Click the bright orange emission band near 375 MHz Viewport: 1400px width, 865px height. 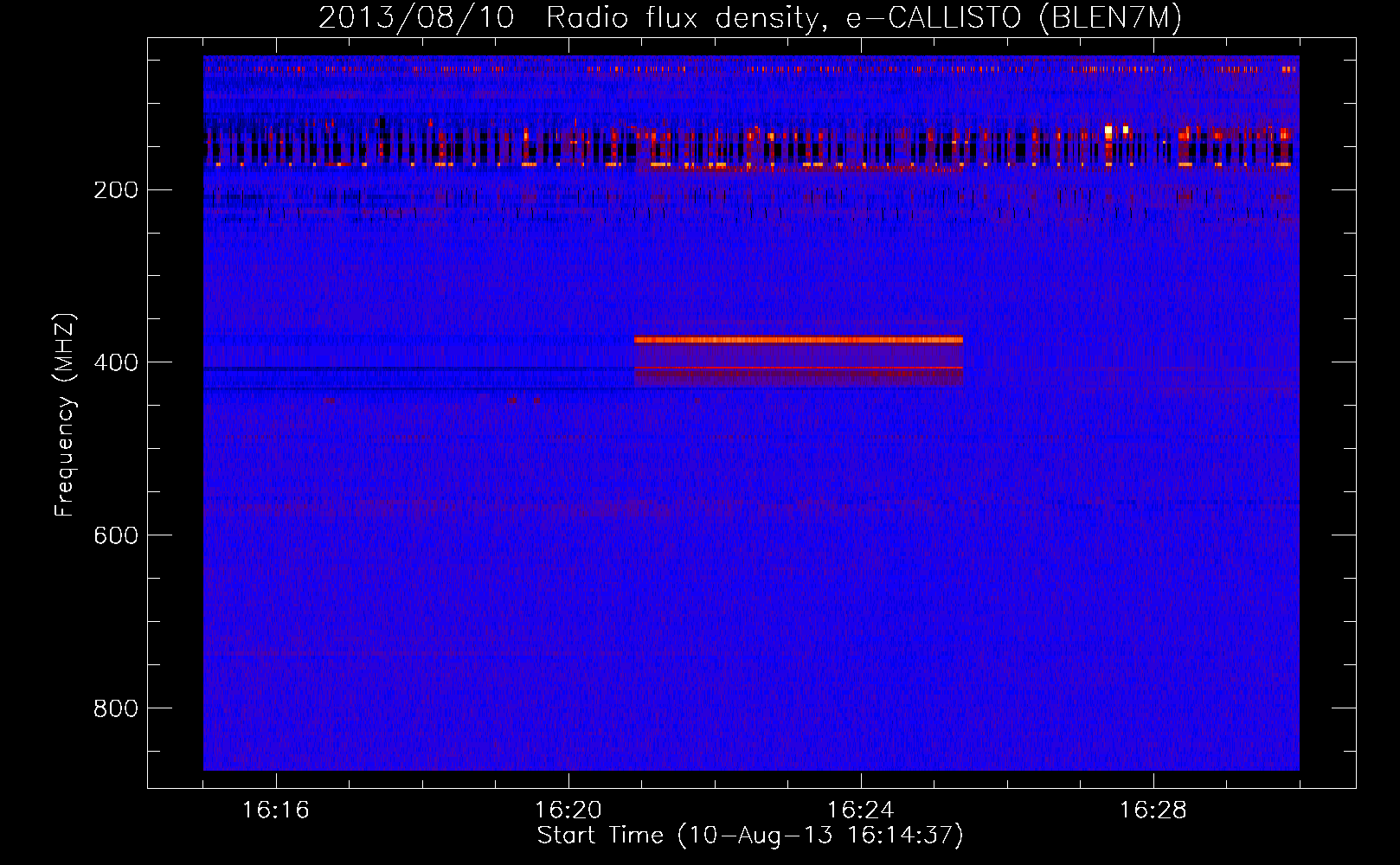(799, 340)
